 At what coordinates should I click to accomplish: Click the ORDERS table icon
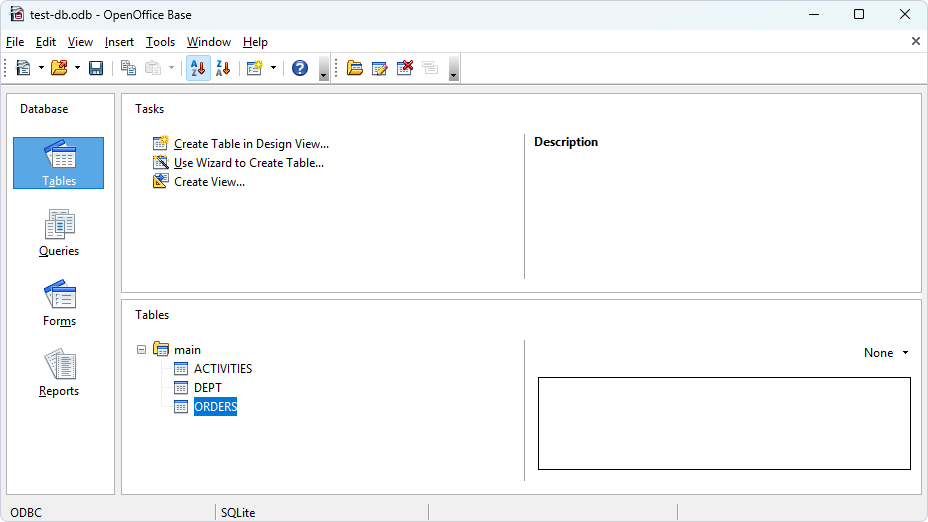(x=181, y=407)
